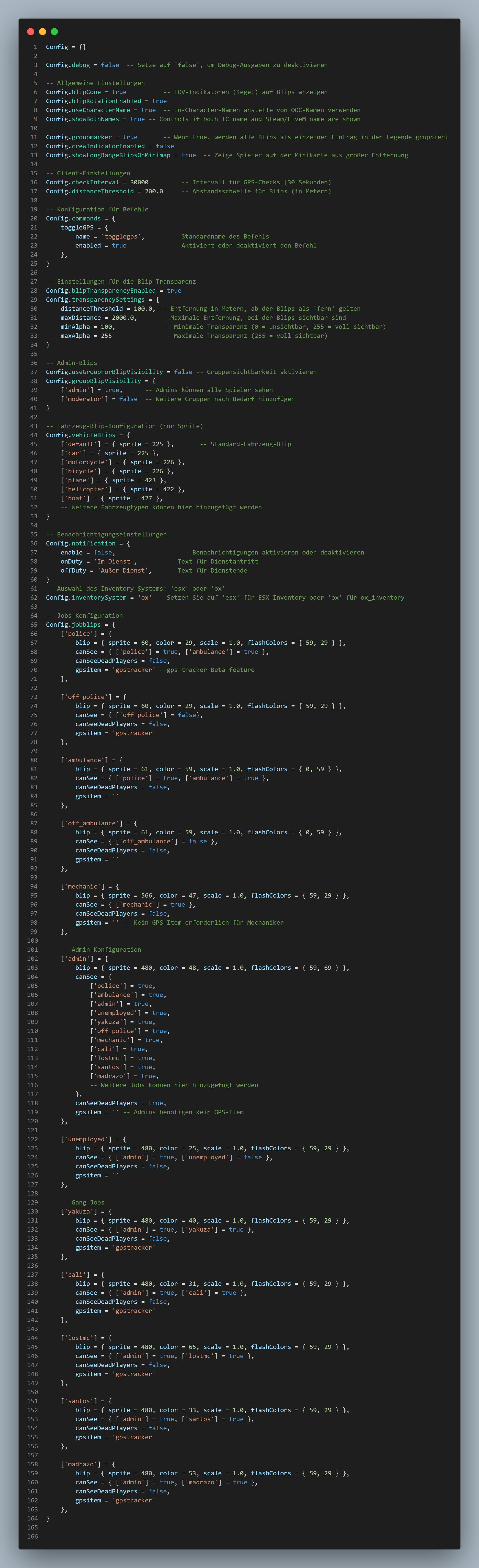The height and width of the screenshot is (1568, 479).
Task: Click the '-- Admin-Blips' comment
Action: 72,363
